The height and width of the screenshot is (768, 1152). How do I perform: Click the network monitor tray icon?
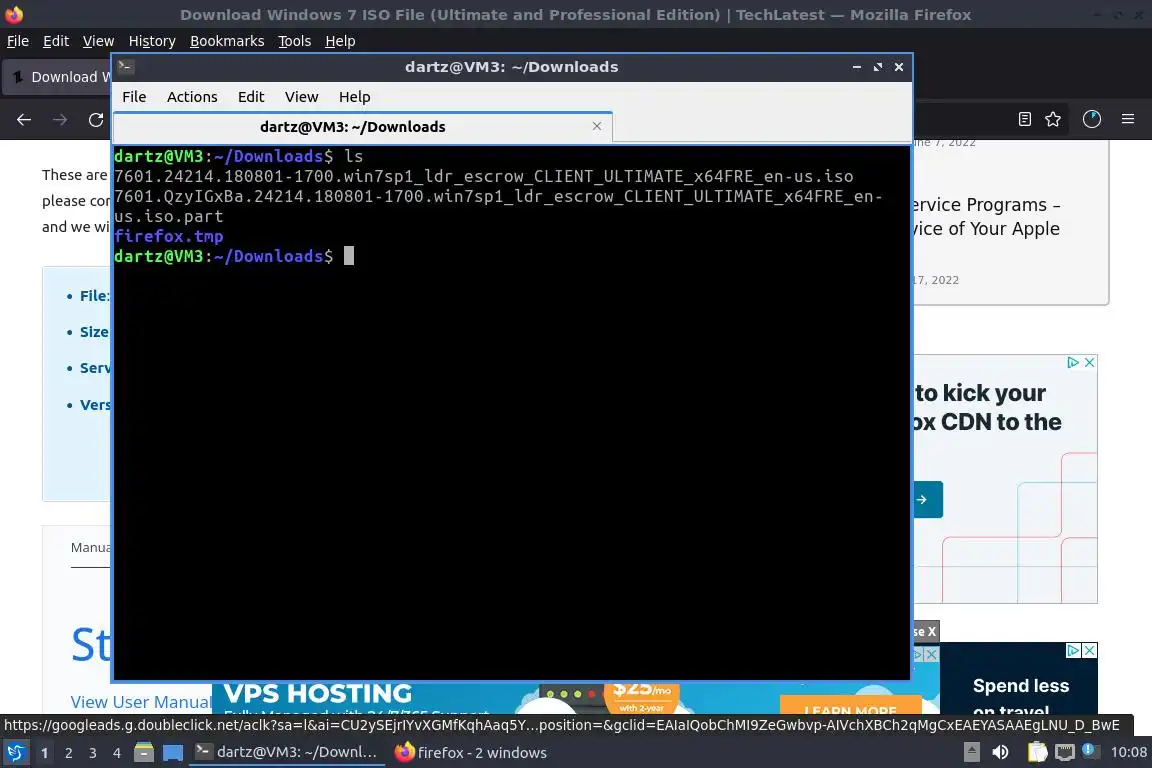(1065, 752)
